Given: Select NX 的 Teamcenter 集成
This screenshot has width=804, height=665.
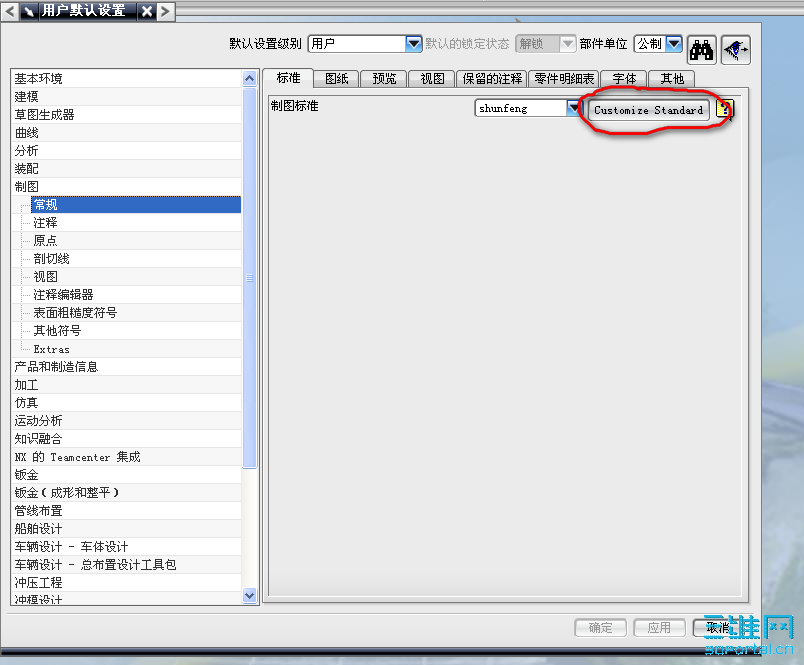Looking at the screenshot, I should point(126,457).
